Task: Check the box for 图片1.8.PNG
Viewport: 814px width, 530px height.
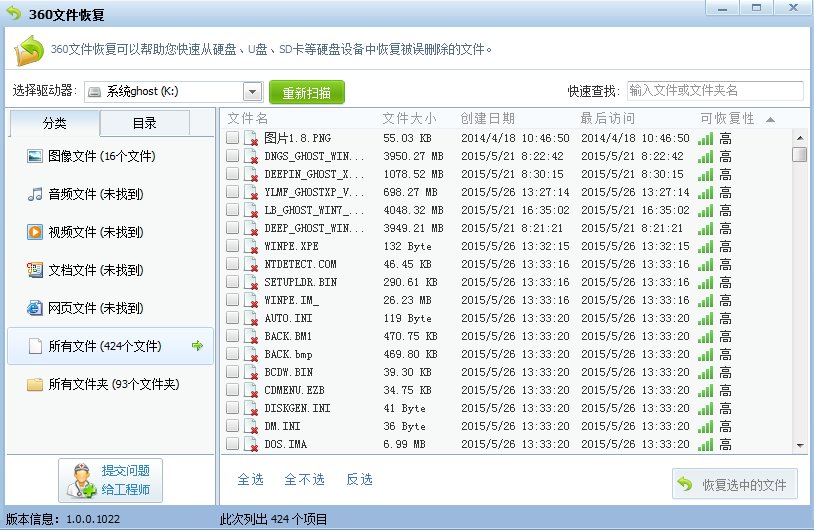Action: [x=233, y=138]
